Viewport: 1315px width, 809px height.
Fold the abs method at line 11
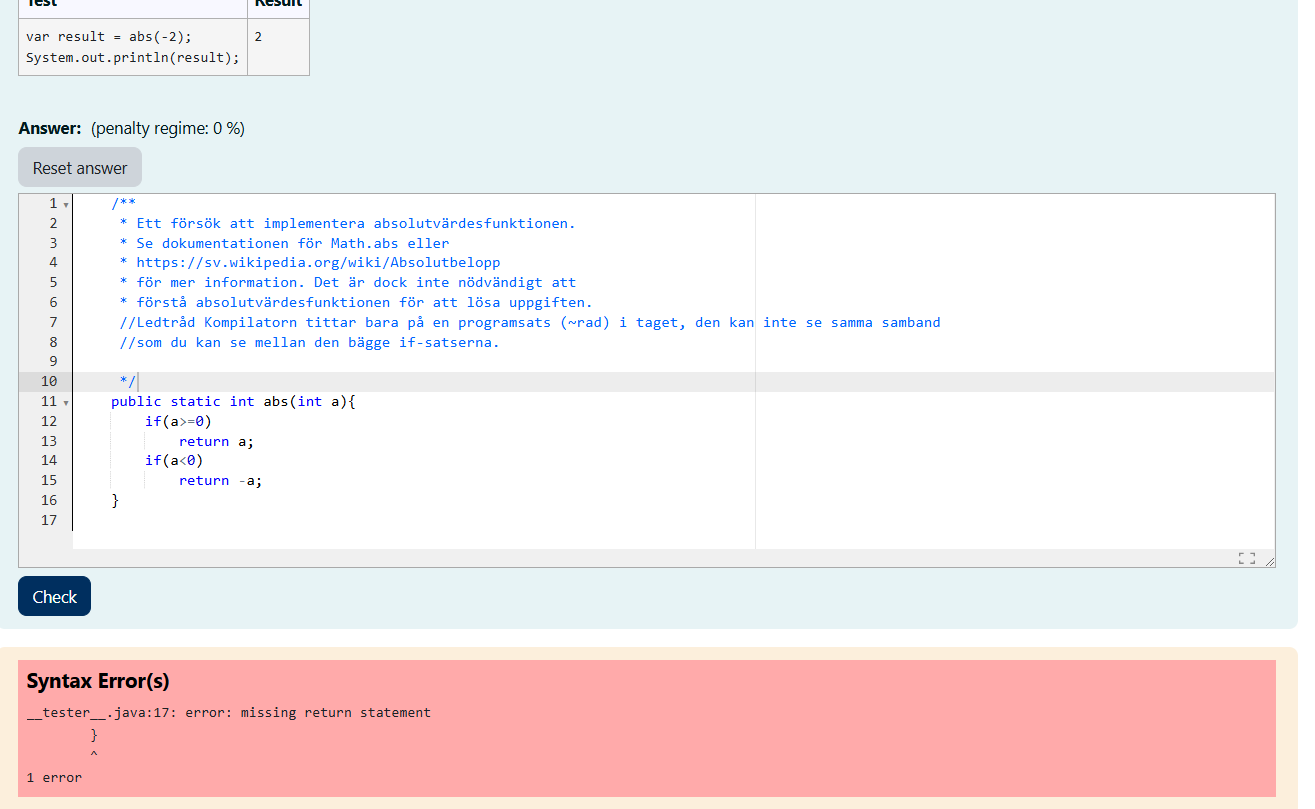click(x=66, y=402)
